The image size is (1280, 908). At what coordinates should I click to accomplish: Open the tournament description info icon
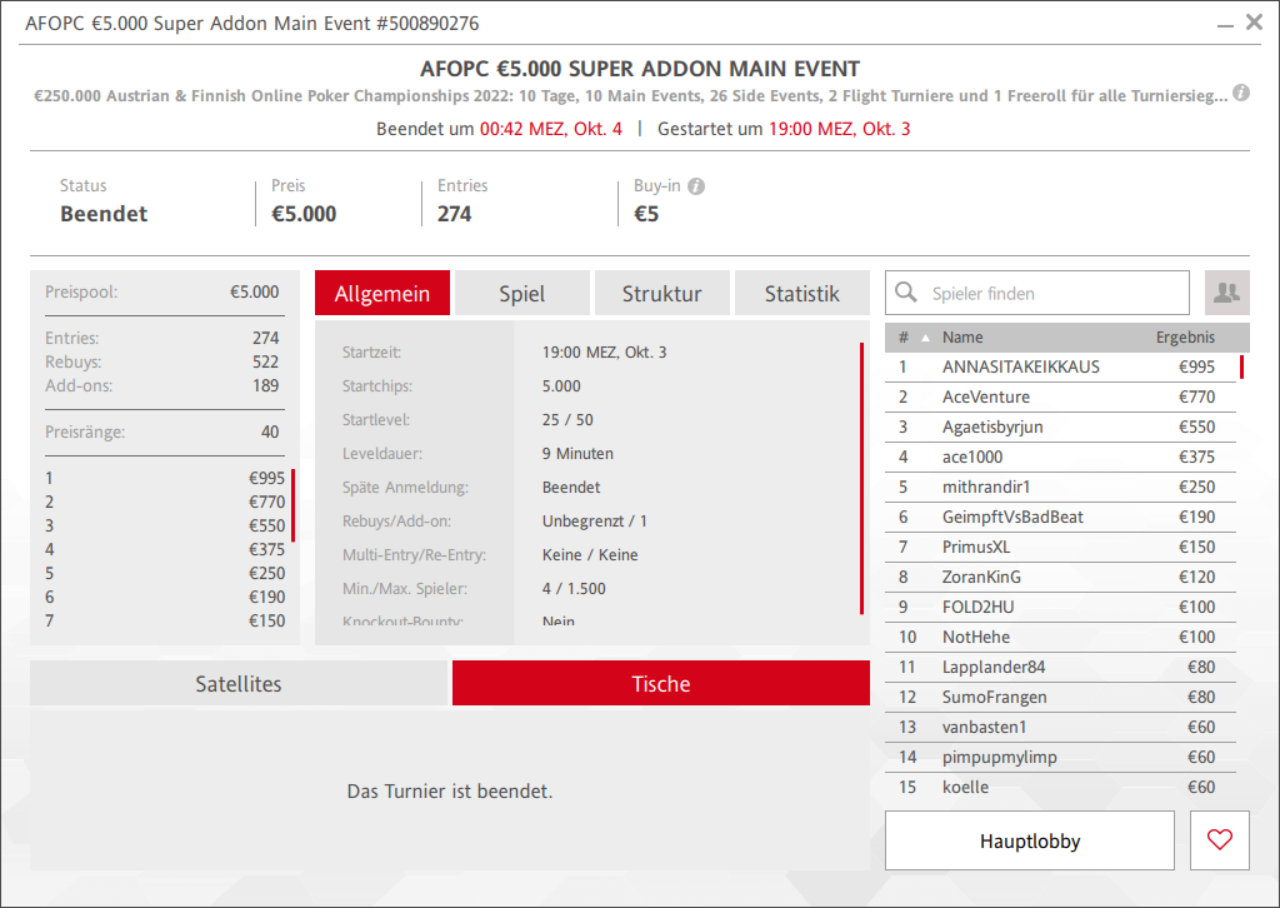[x=1241, y=93]
